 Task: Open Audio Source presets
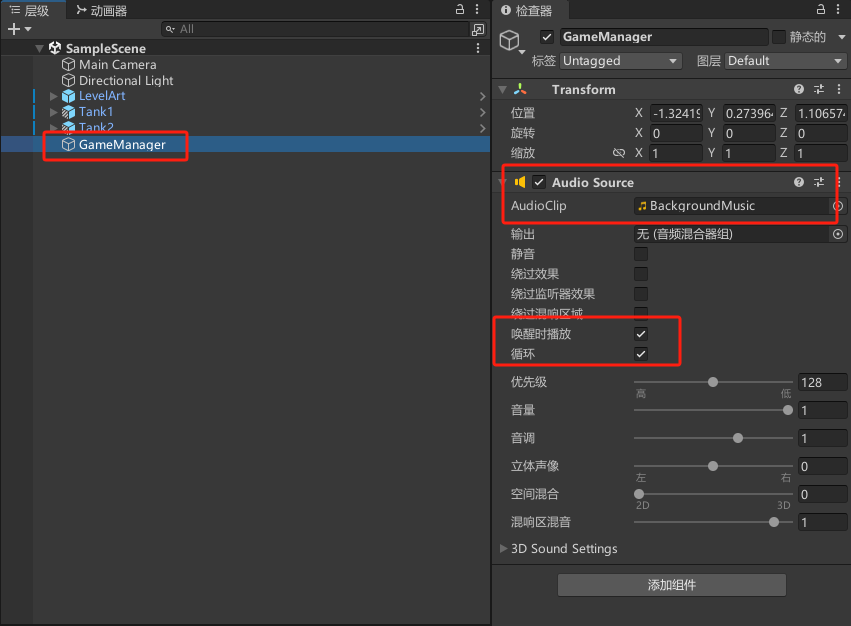(819, 182)
